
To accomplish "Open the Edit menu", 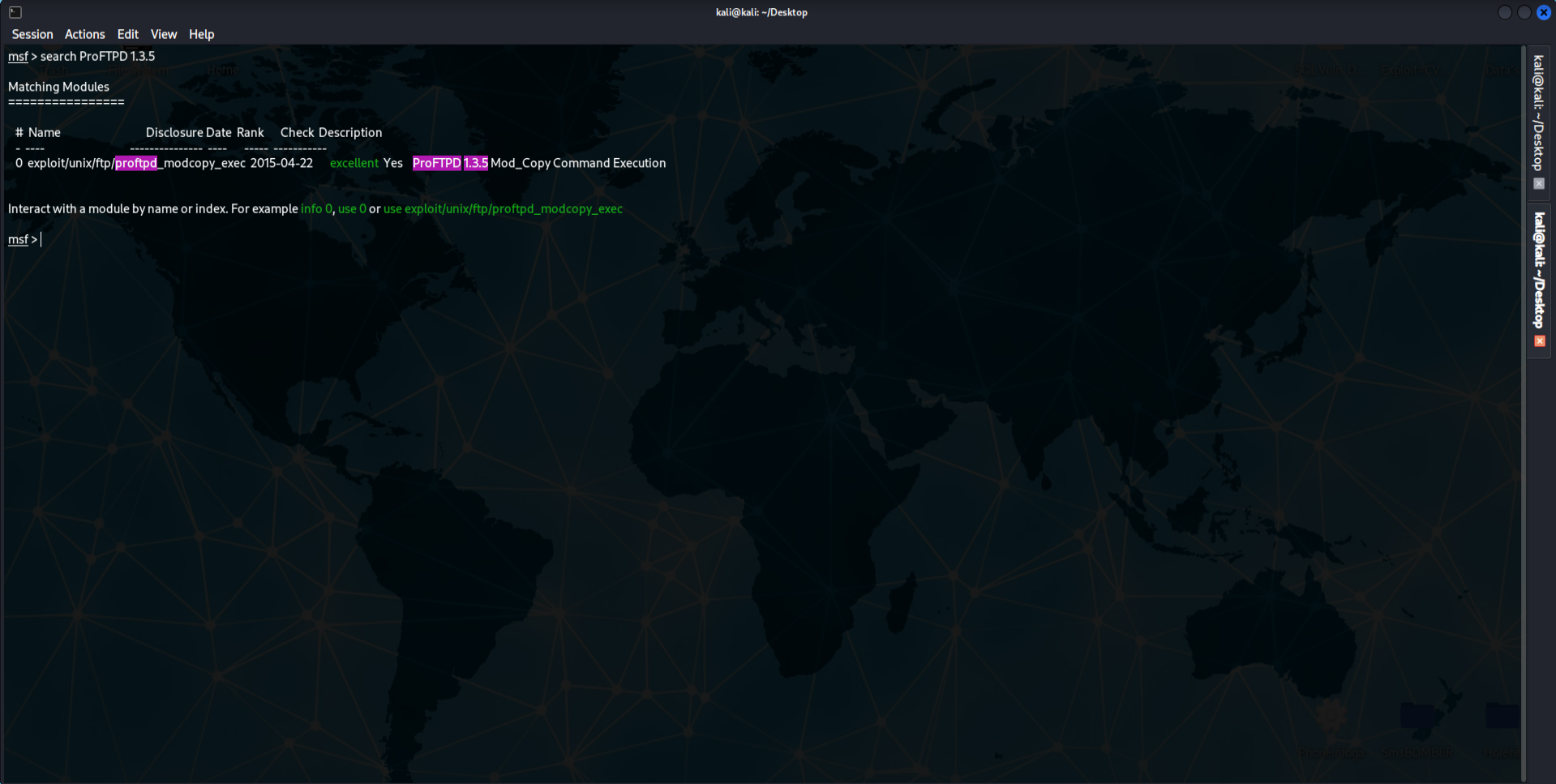I will point(128,34).
